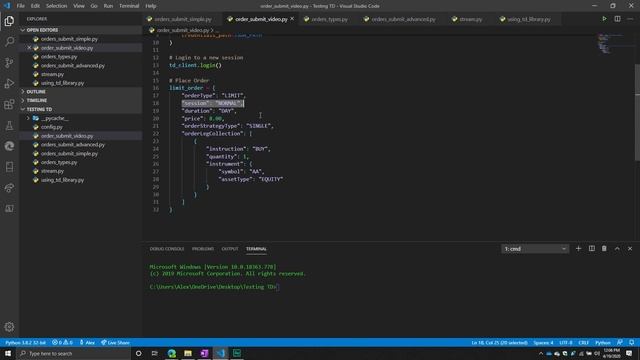The height and width of the screenshot is (360, 640).
Task: Show the Output panel tab
Action: [230, 249]
